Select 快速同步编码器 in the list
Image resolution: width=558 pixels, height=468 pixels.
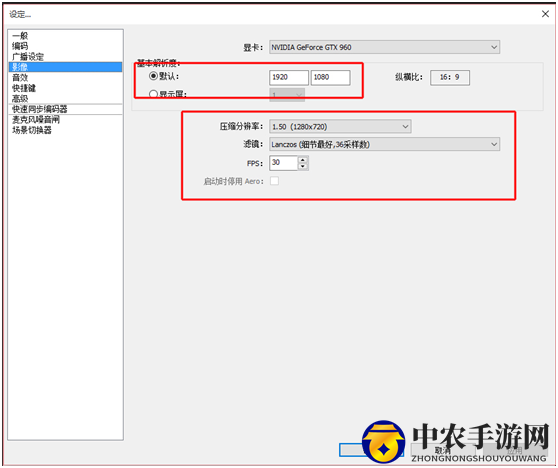pos(40,109)
